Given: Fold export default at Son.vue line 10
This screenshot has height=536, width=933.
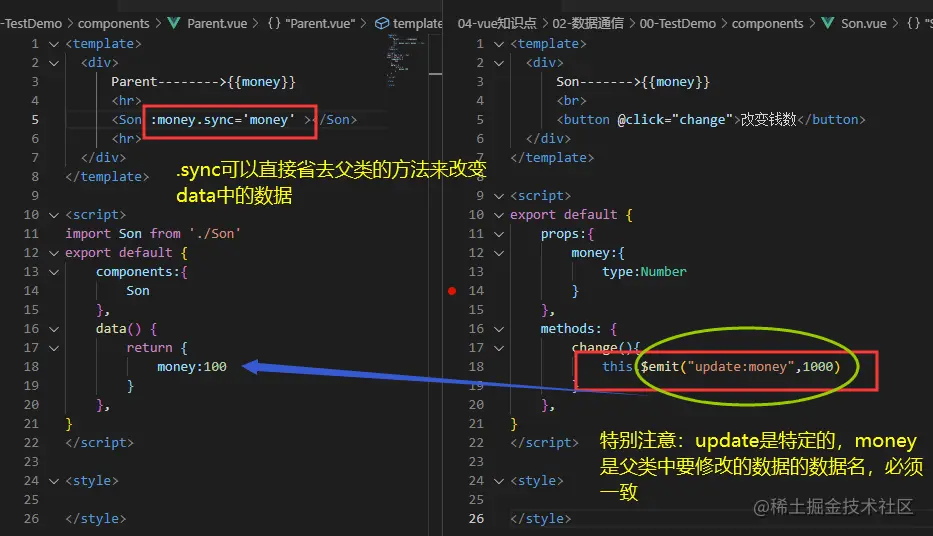Looking at the screenshot, I should pos(499,215).
